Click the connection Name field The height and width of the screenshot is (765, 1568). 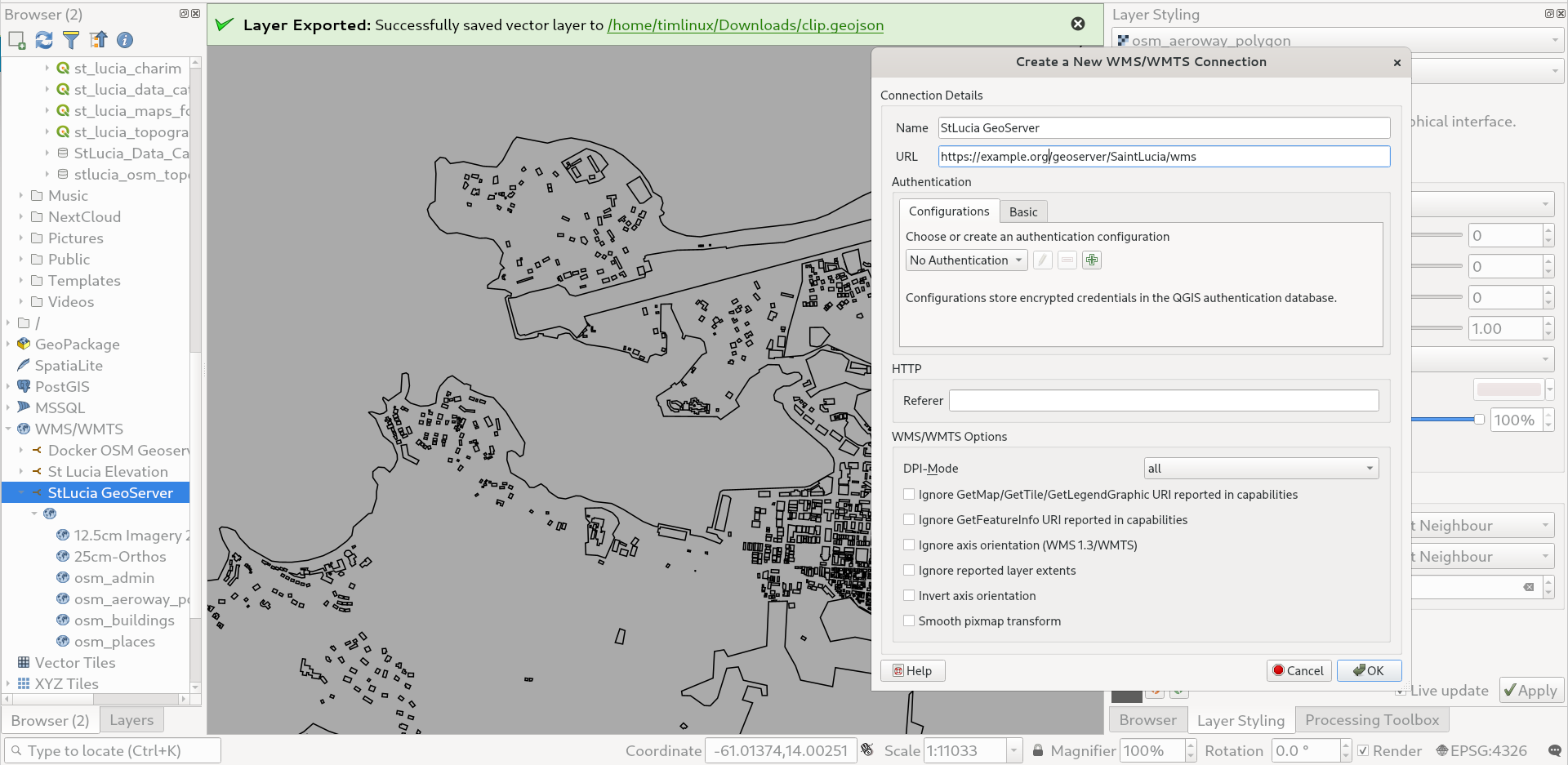[x=1164, y=127]
